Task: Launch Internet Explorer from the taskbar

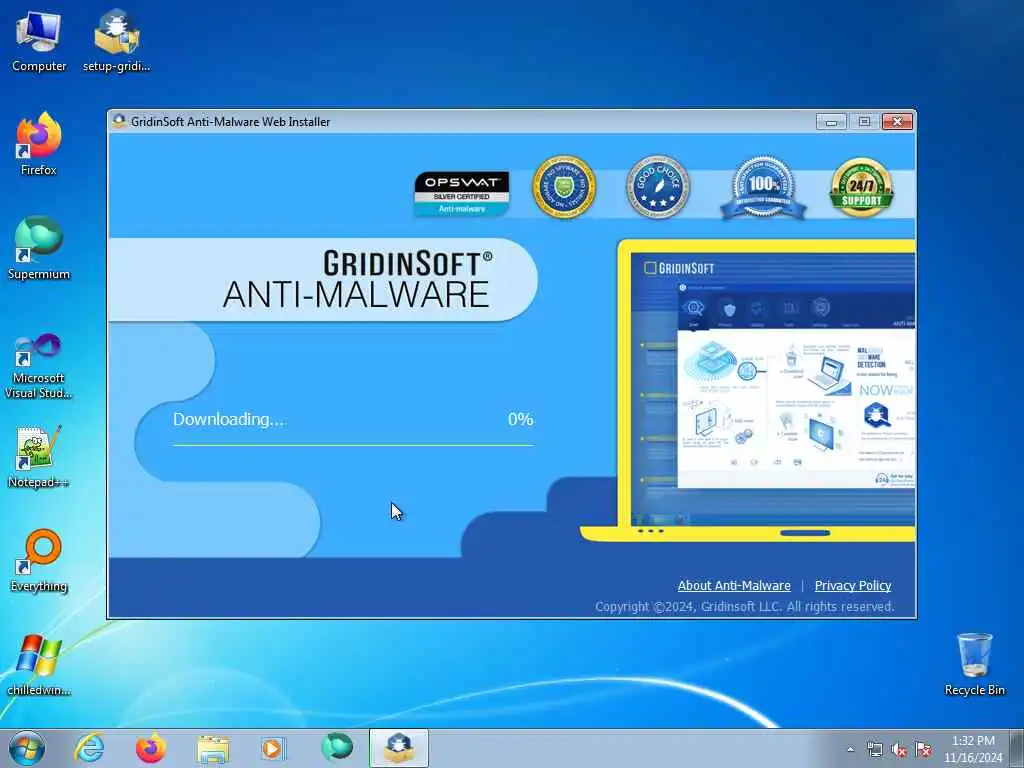Action: click(89, 748)
